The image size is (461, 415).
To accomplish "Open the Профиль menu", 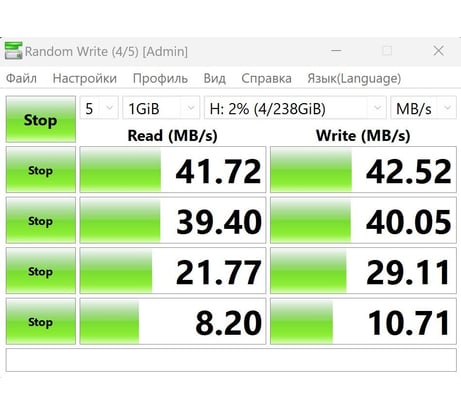I will tap(160, 79).
